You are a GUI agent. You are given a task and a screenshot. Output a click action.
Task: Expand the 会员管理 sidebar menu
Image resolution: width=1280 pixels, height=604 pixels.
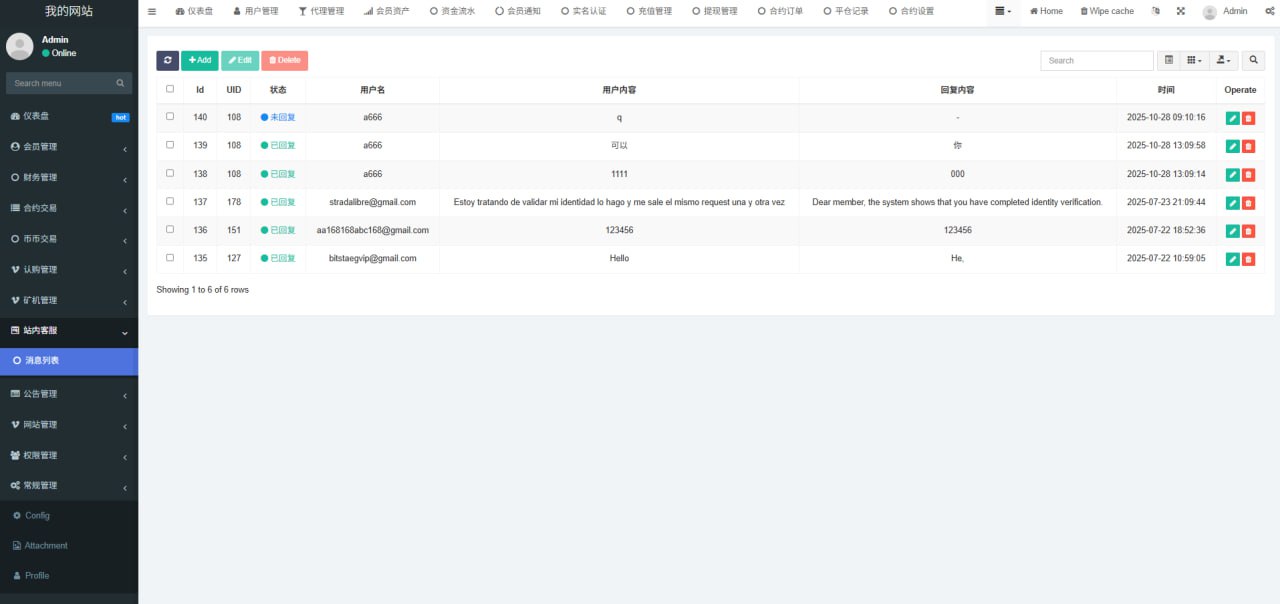(x=69, y=147)
